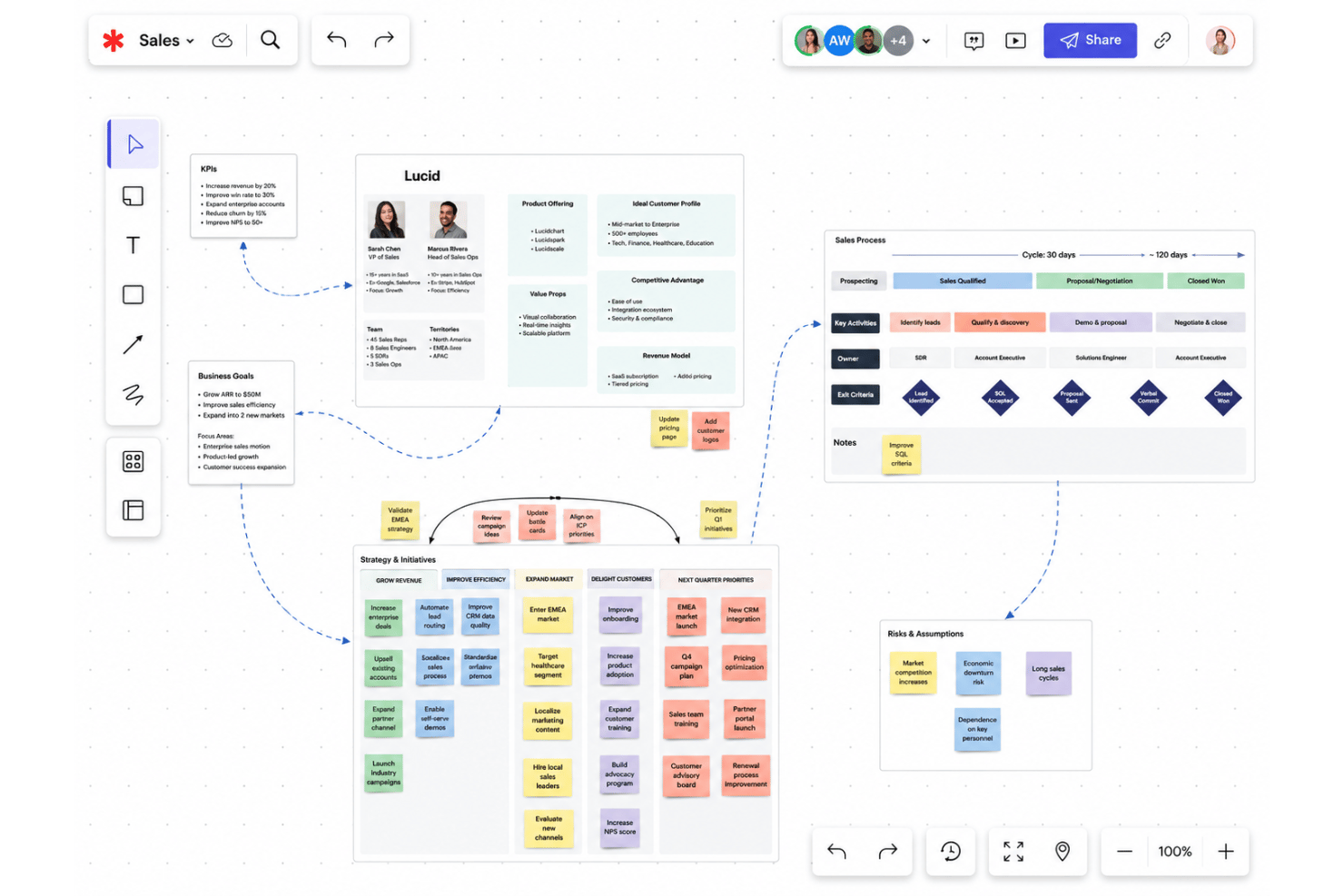
Task: Click the Prospecting stage label
Action: tap(859, 281)
